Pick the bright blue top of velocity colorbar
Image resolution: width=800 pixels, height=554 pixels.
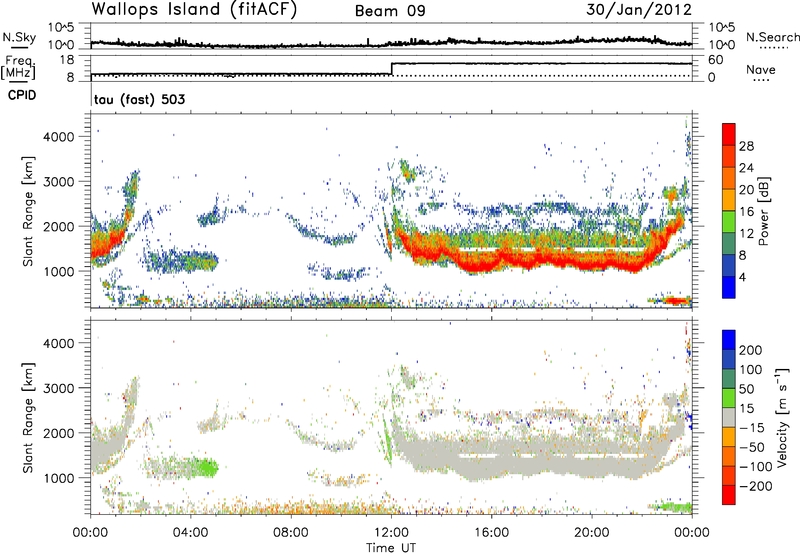(729, 340)
